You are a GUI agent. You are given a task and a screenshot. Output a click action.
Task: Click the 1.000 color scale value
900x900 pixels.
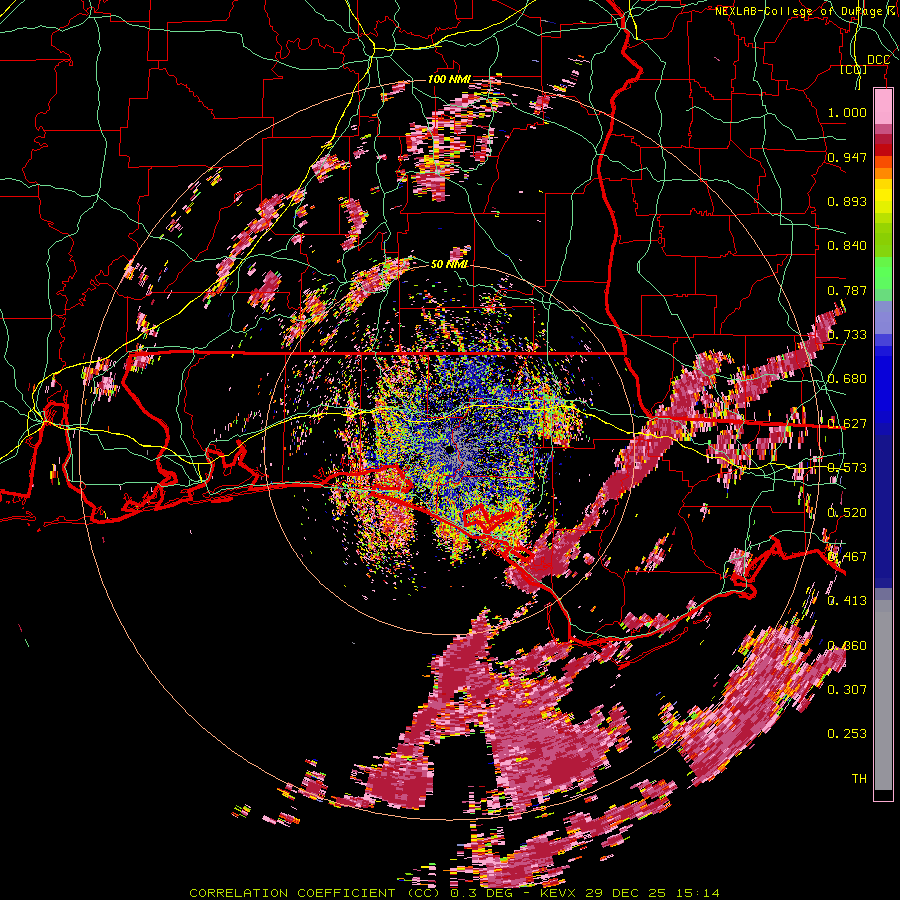pyautogui.click(x=847, y=112)
